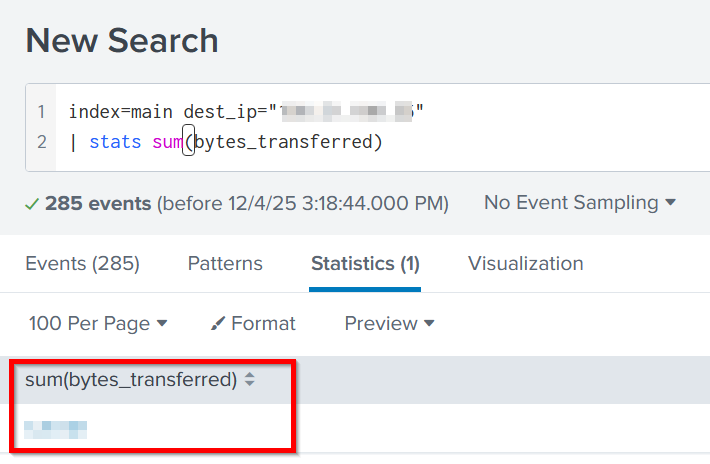Click the sort arrows on sum(bytes_transferred) column
The width and height of the screenshot is (710, 464).
pos(250,380)
